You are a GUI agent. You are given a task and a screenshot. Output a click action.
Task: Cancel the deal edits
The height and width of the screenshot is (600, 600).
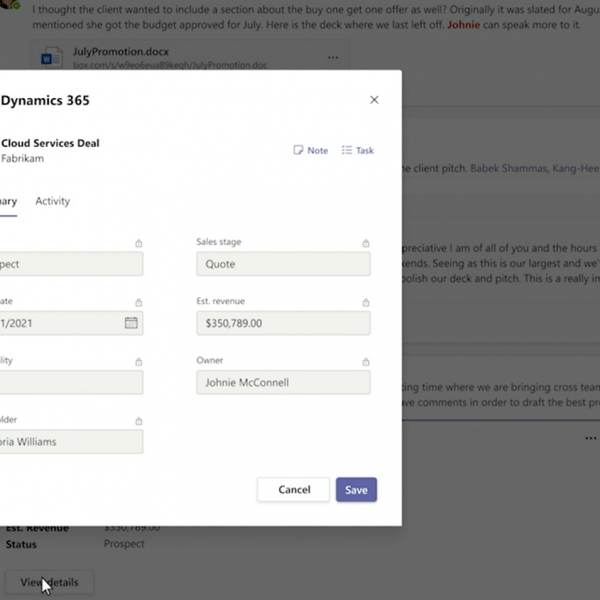(293, 490)
